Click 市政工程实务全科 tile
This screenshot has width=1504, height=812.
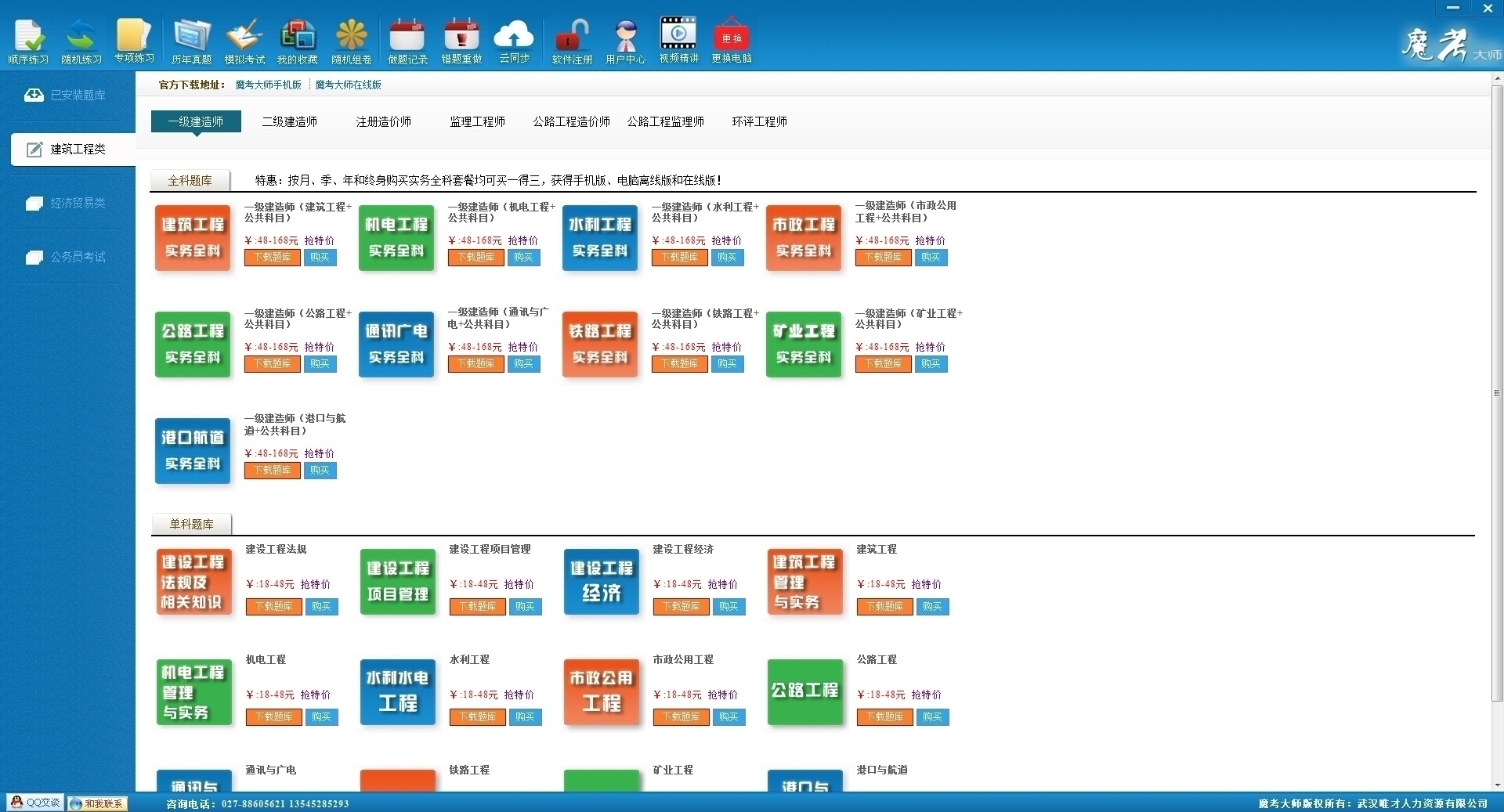pos(804,238)
